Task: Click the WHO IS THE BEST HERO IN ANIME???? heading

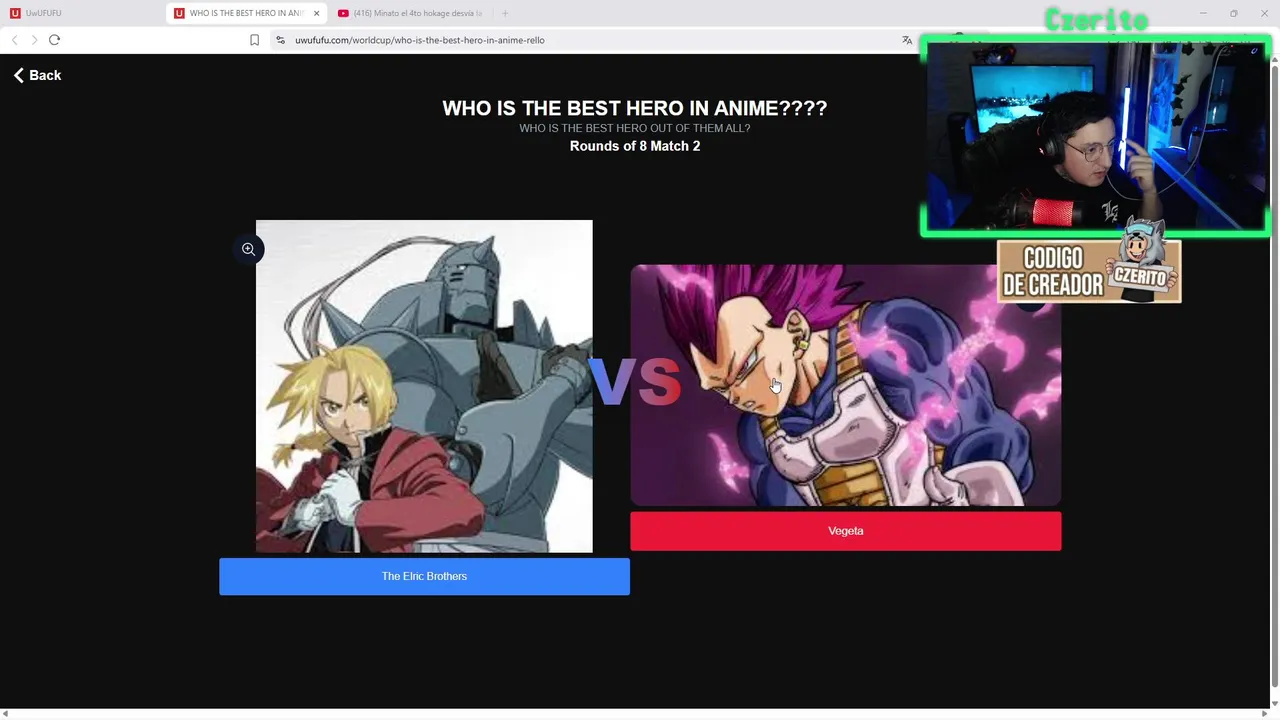Action: pos(635,108)
